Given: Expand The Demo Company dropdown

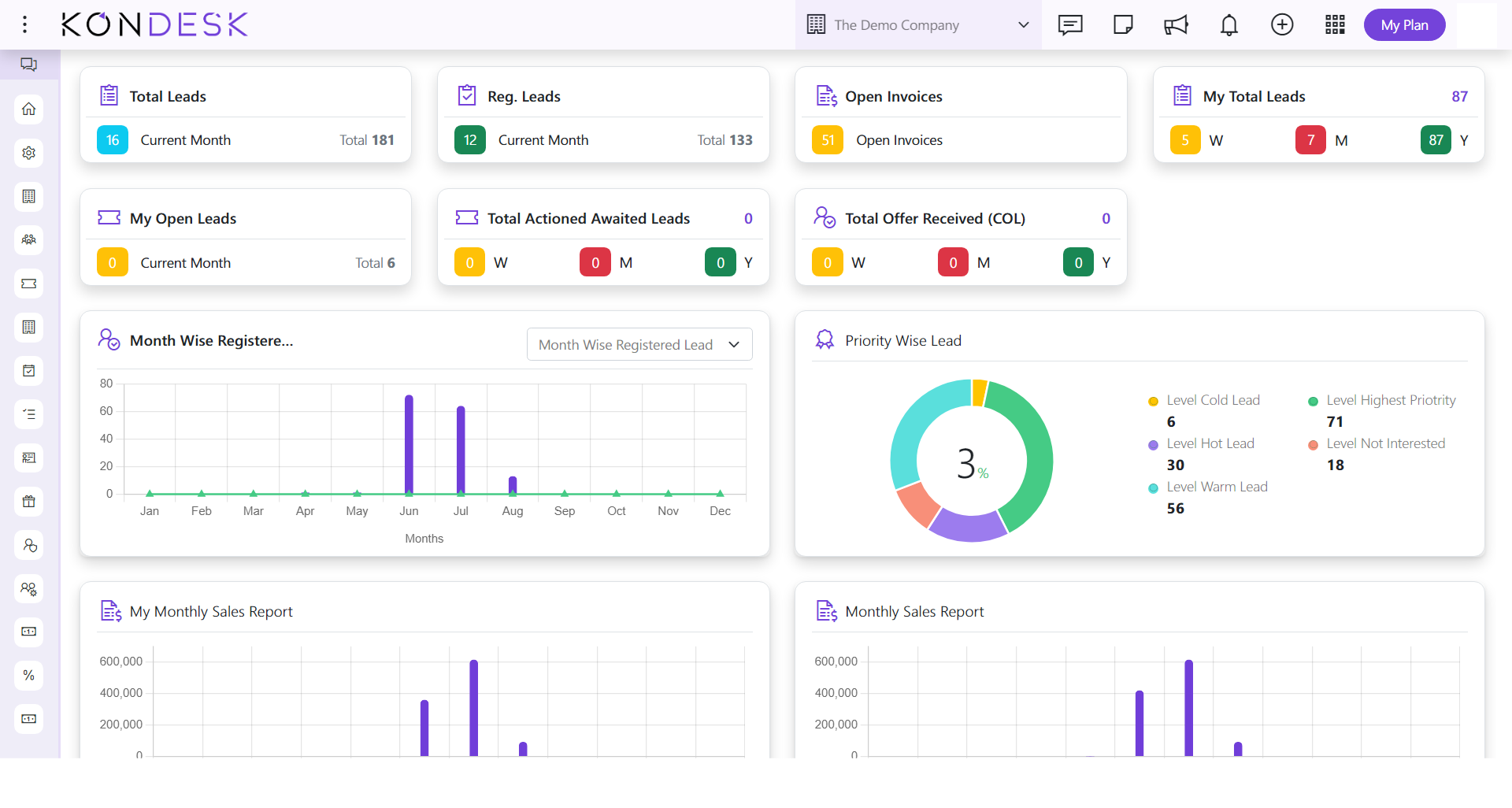Looking at the screenshot, I should tap(918, 25).
